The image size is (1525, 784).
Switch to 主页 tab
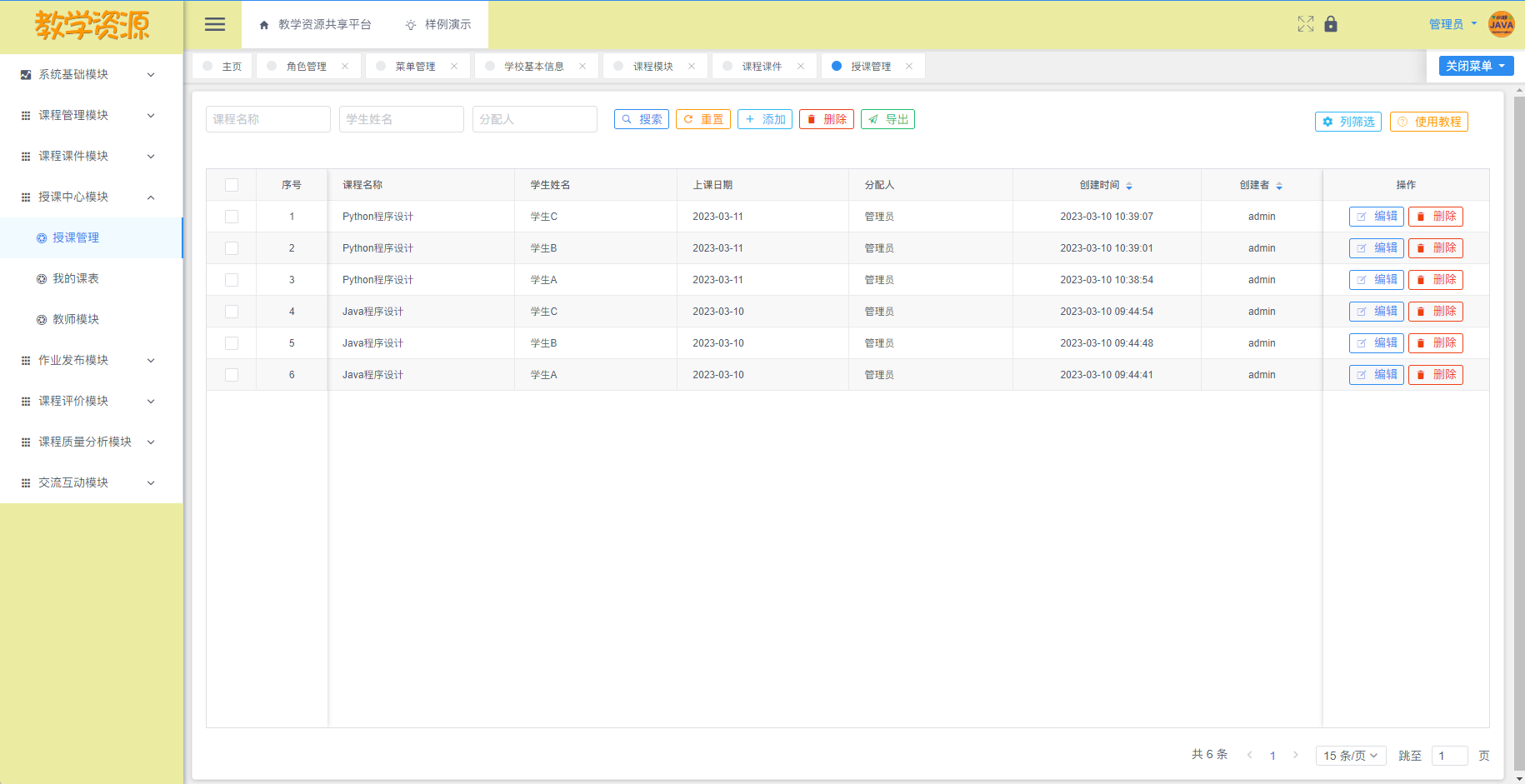[x=222, y=67]
